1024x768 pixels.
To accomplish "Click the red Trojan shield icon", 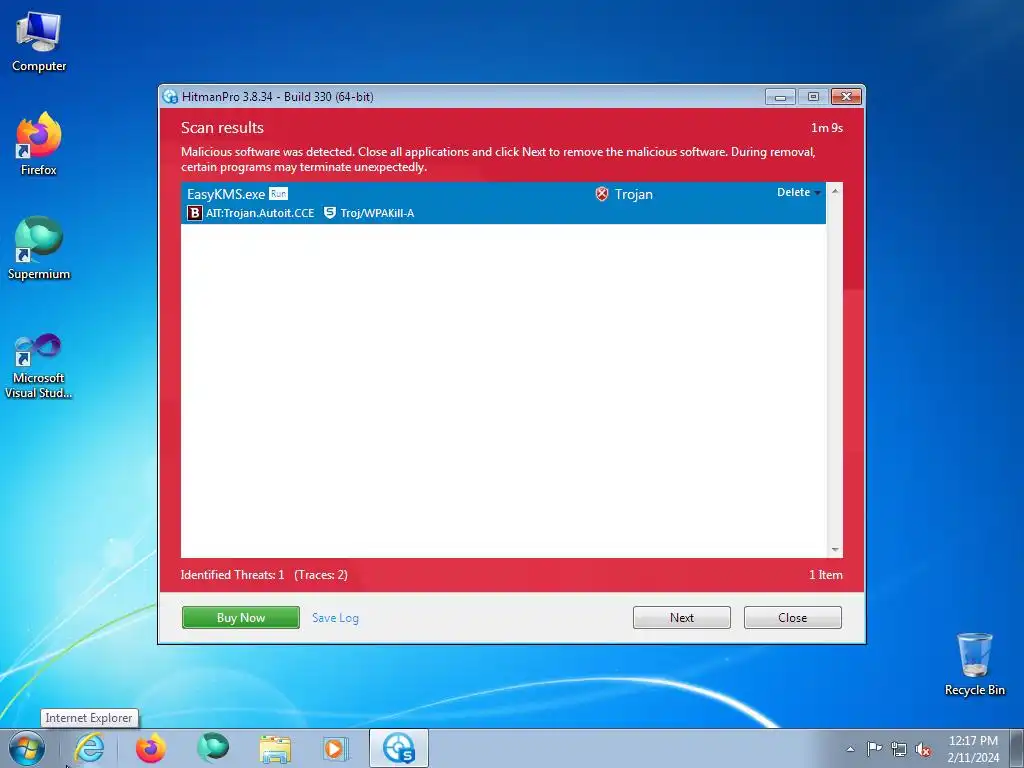I will point(601,194).
